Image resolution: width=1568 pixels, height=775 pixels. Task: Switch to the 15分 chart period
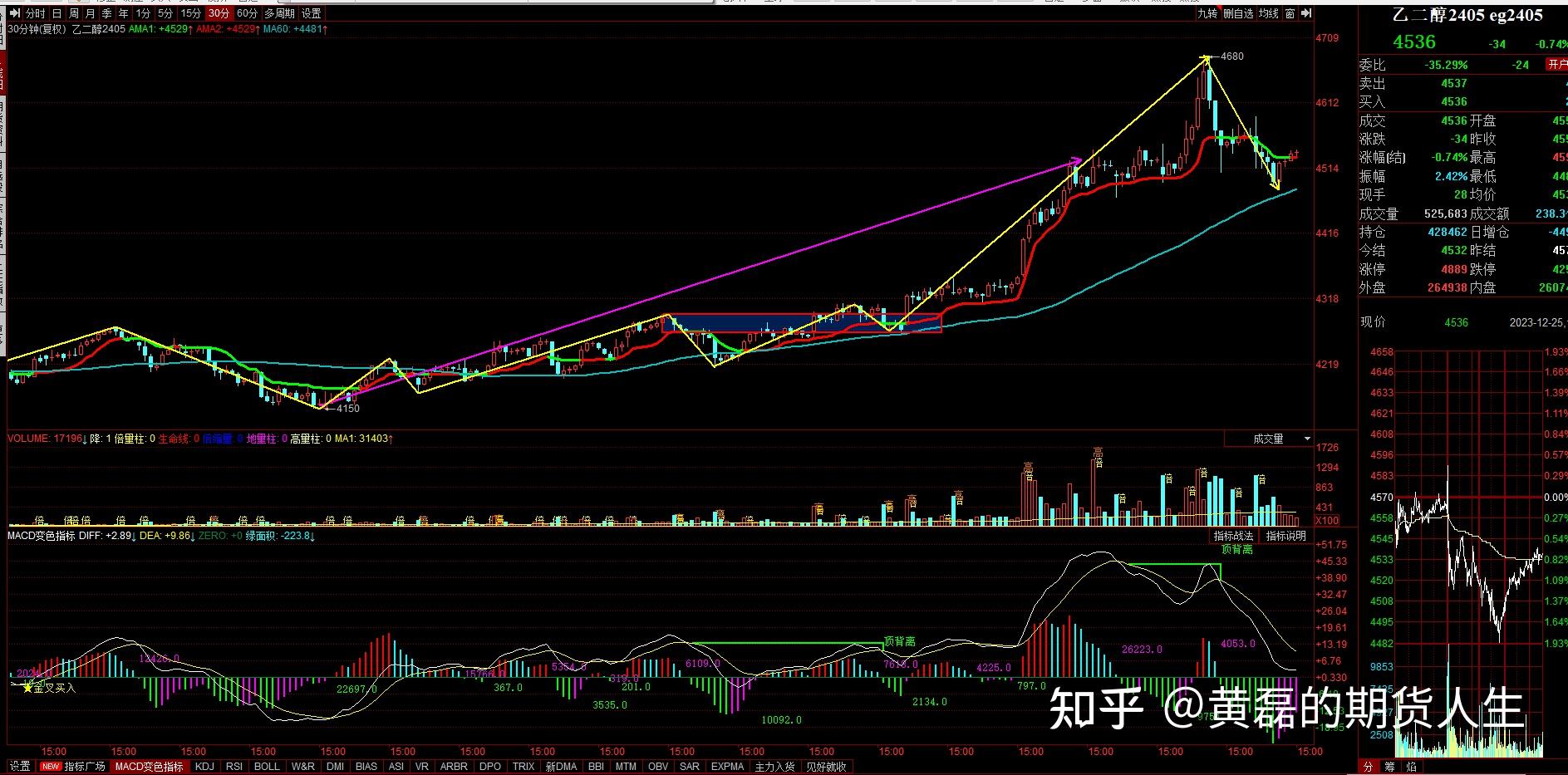click(191, 13)
